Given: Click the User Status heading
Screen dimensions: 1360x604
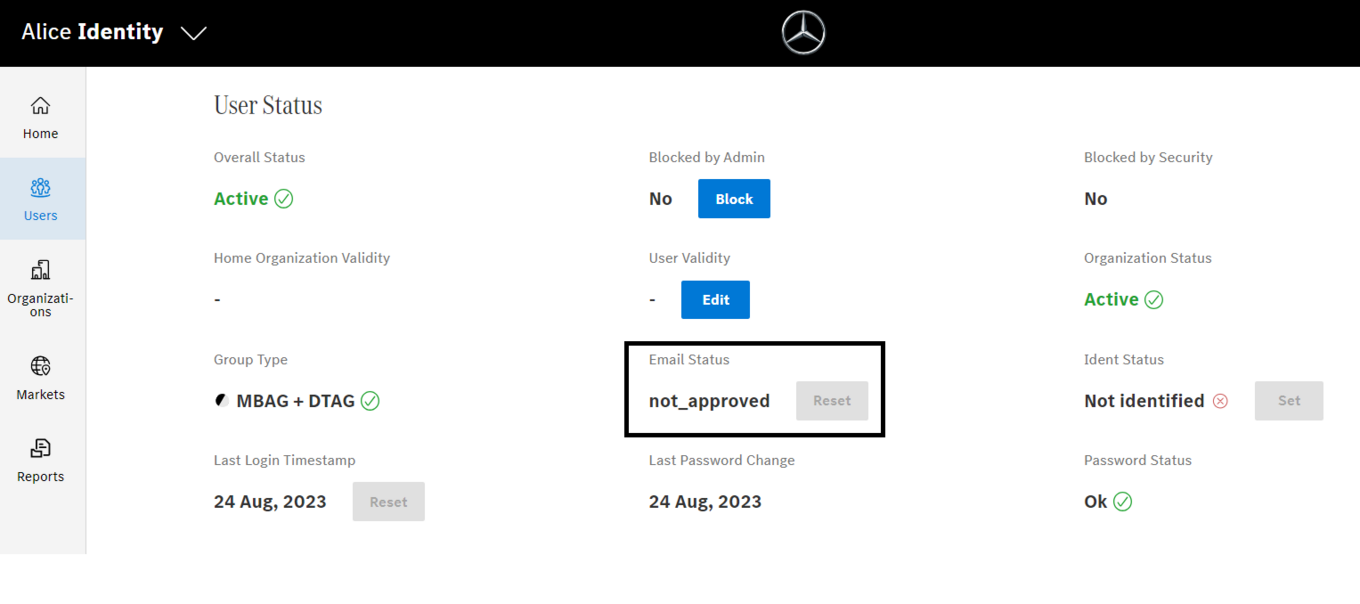Looking at the screenshot, I should [x=268, y=106].
